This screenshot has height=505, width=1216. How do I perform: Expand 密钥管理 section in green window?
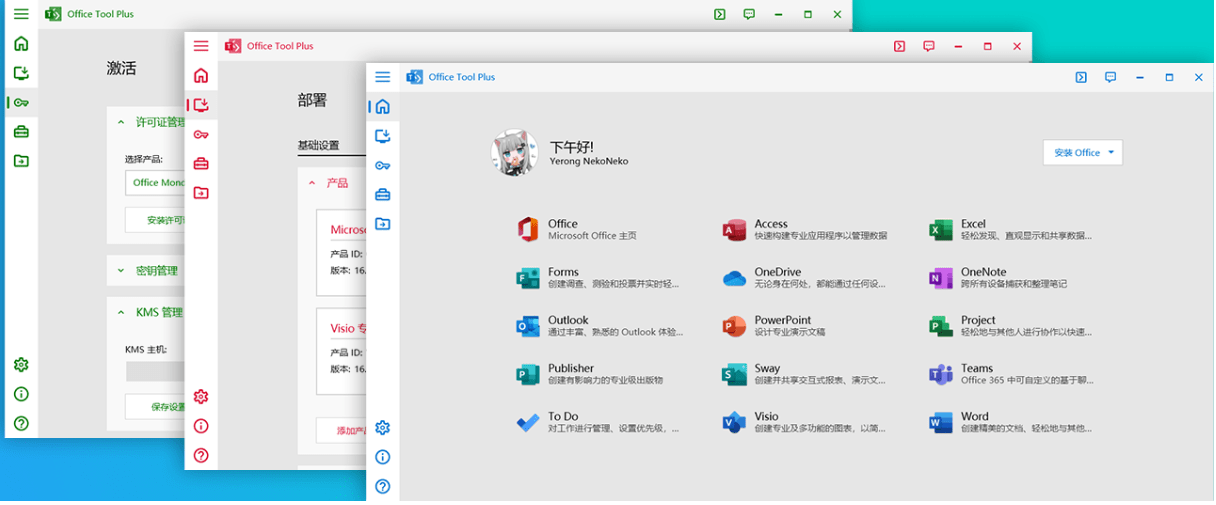click(122, 271)
